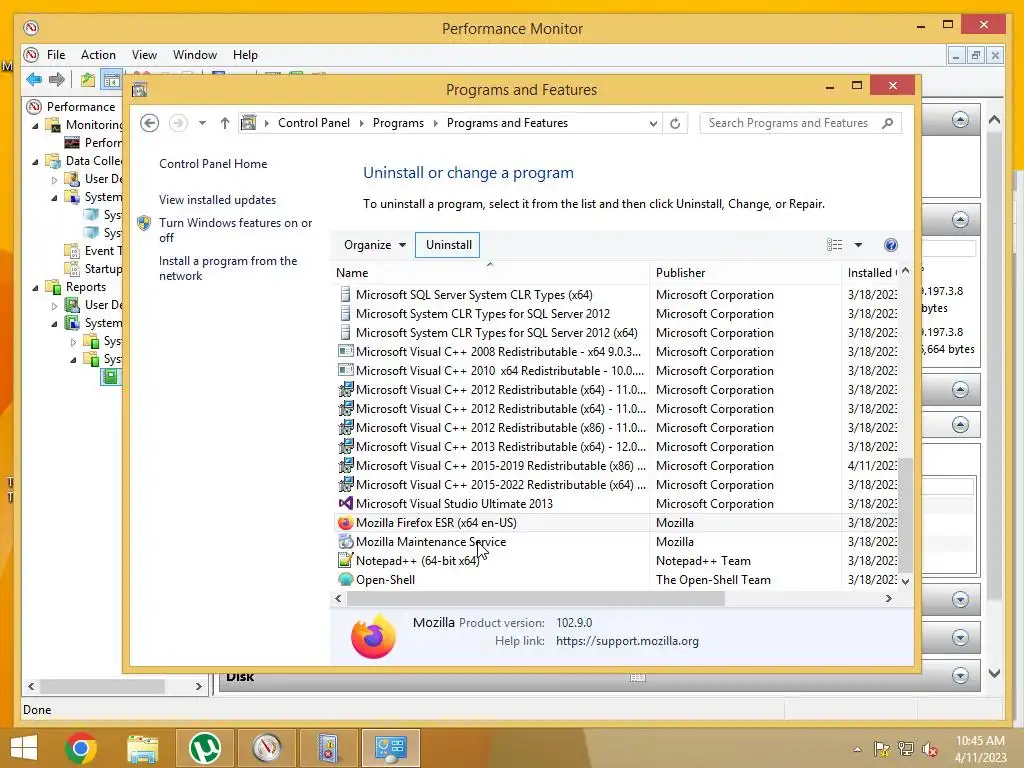Click the muted volume tray icon
Image resolution: width=1024 pixels, height=768 pixels.
coord(930,749)
